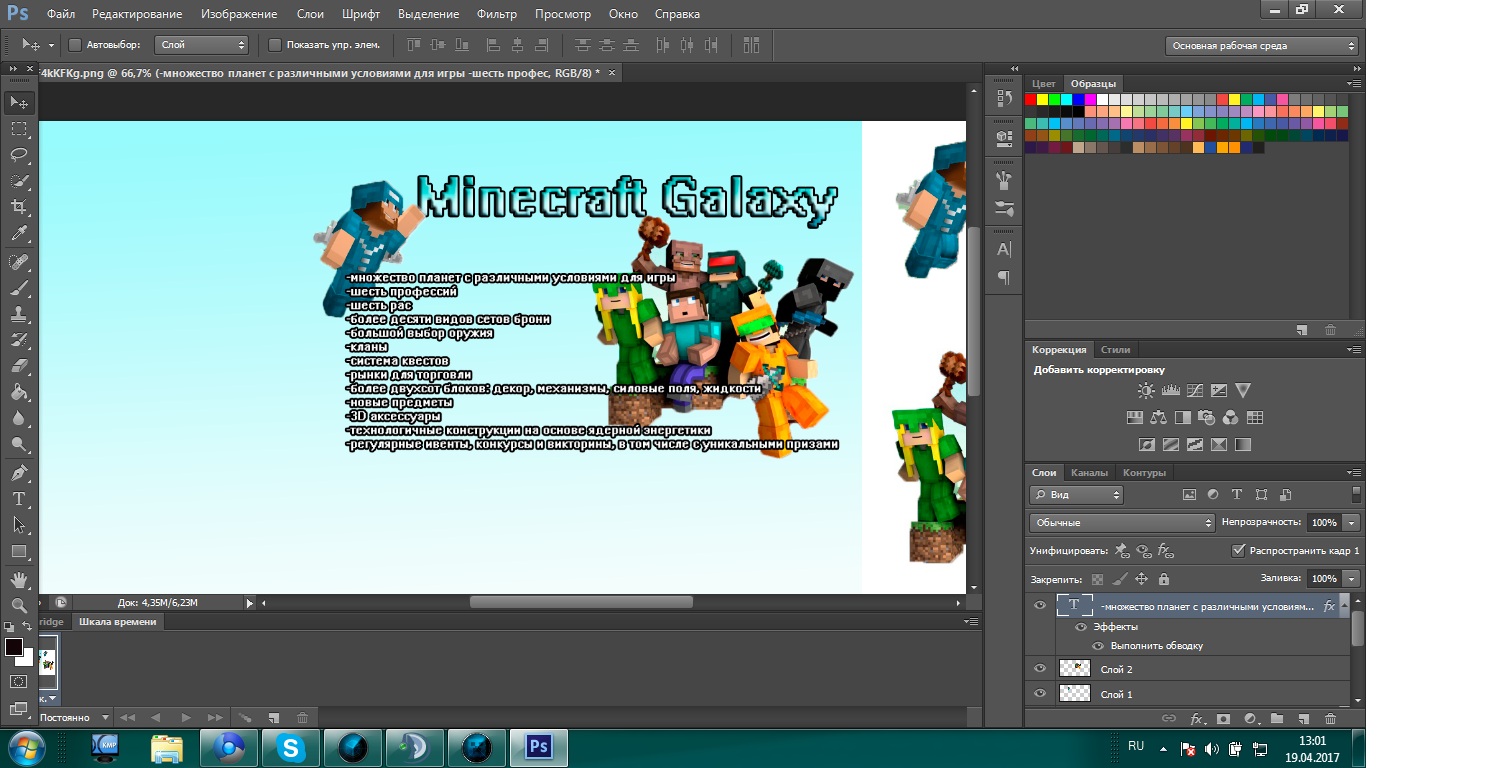Select the Eyedropper tool
The image size is (1502, 768).
[19, 234]
